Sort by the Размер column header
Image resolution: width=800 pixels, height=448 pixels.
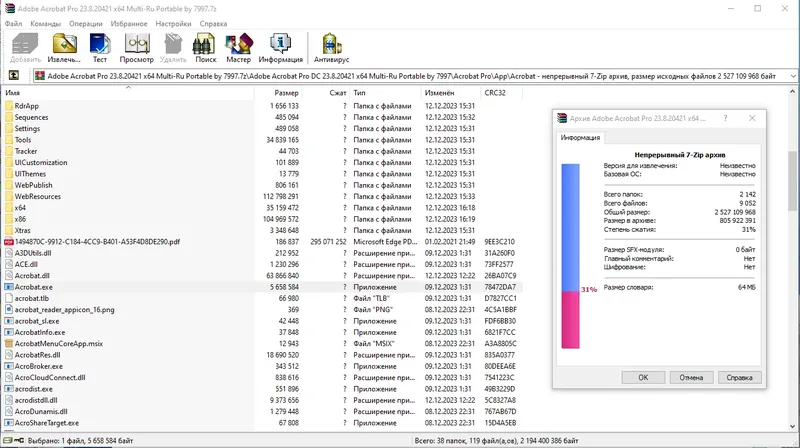tap(278, 93)
